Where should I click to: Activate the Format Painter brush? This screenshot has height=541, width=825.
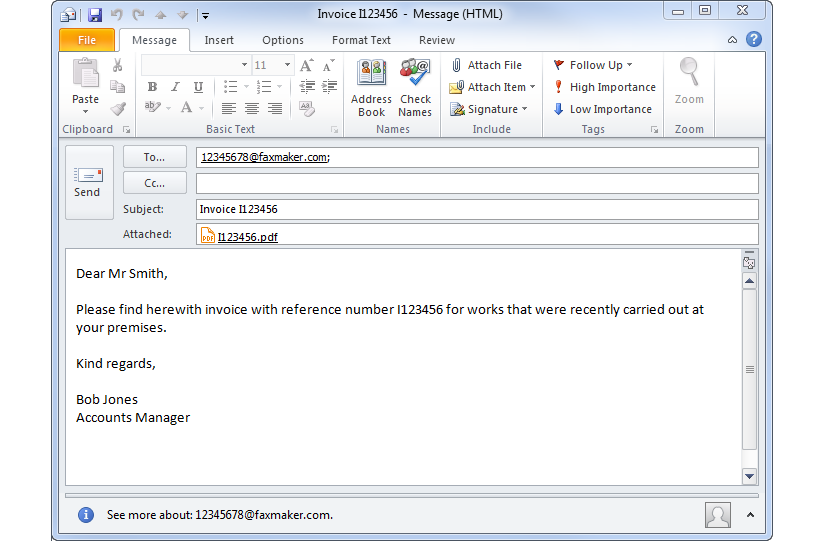[x=118, y=108]
